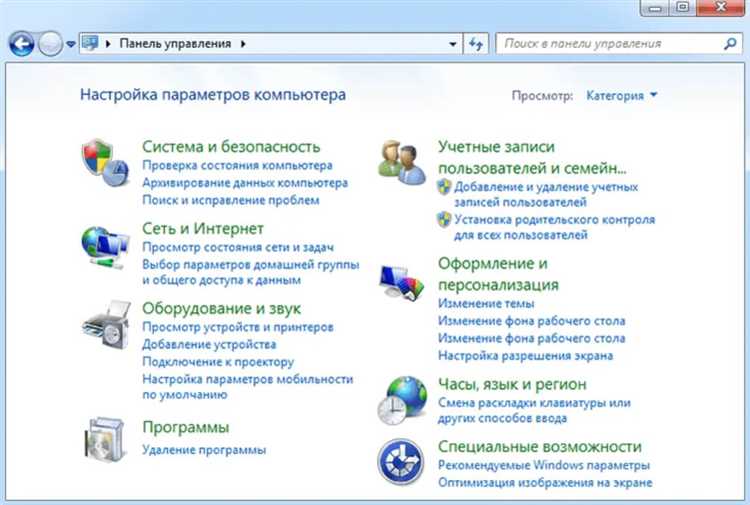Click Рекомендуемые Windows параметры link
This screenshot has height=505, width=750.
544,465
